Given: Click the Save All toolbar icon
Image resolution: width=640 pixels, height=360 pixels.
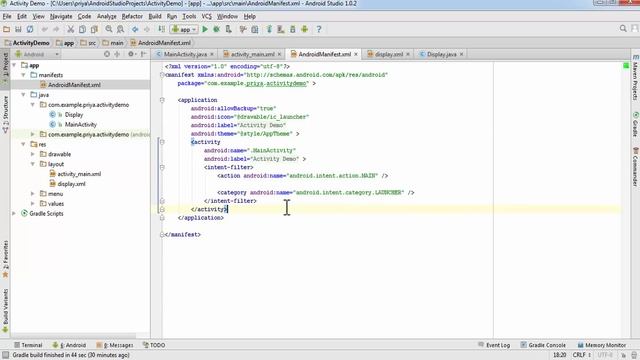Looking at the screenshot, I should pos(18,29).
